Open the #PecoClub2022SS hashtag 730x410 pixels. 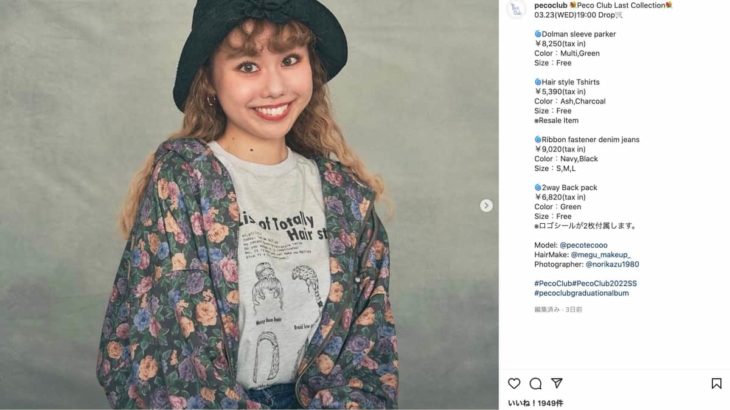click(607, 284)
